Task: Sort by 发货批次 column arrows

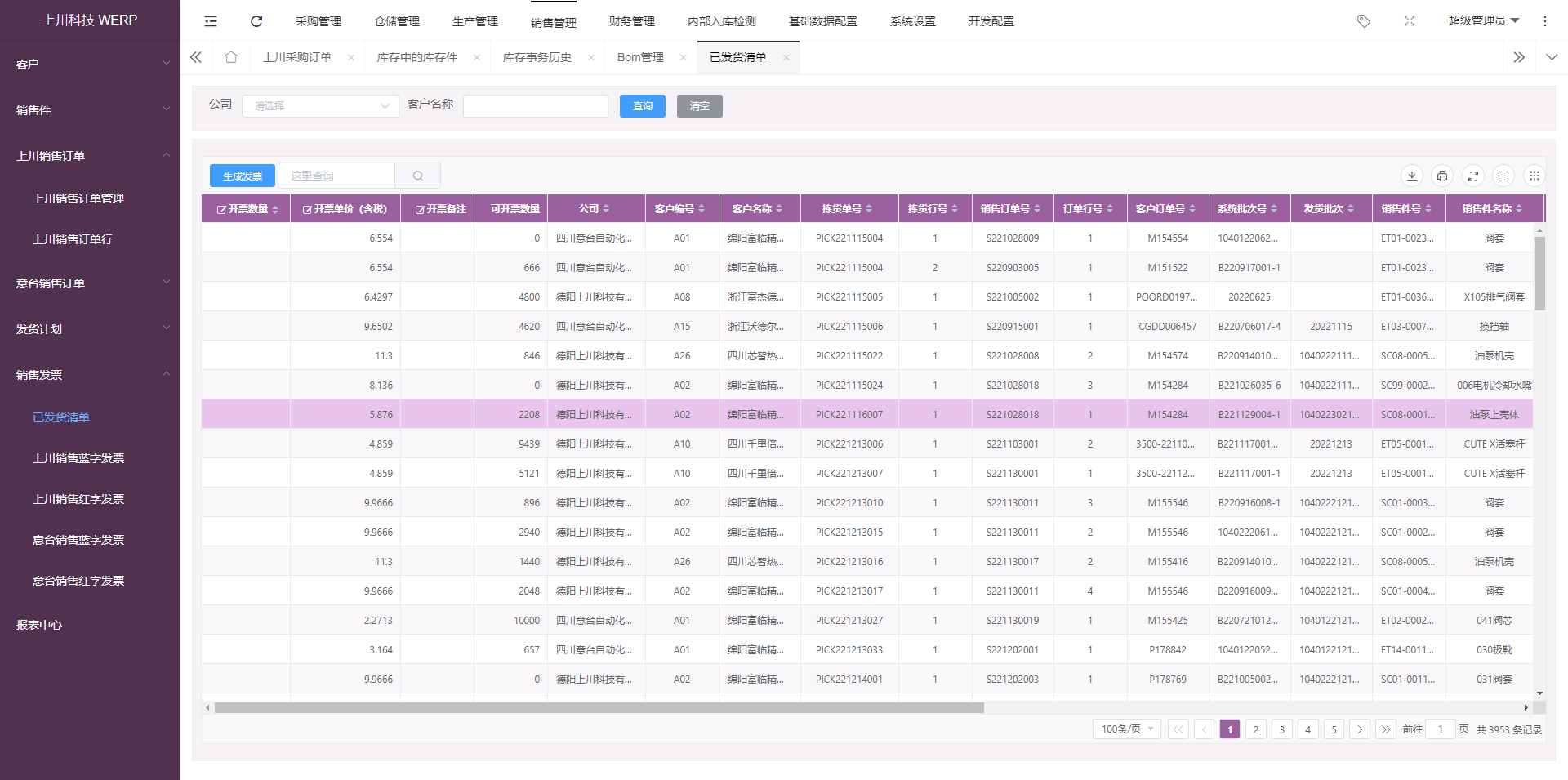Action: [1351, 209]
